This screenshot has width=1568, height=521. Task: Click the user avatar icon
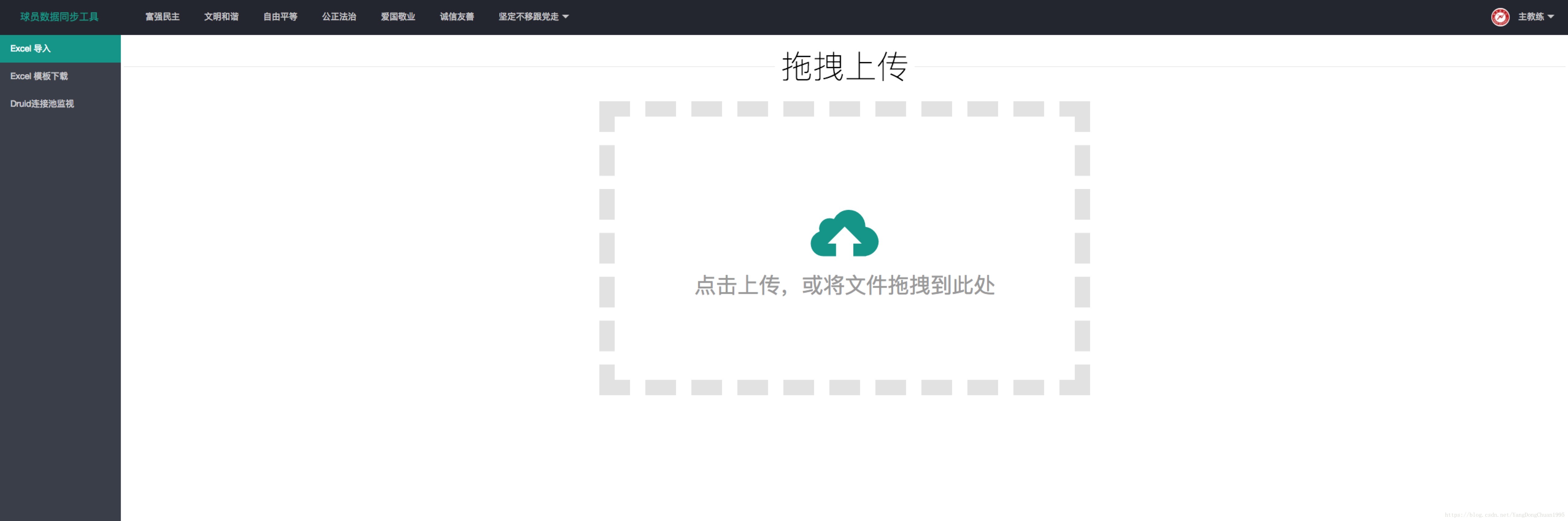pyautogui.click(x=1500, y=17)
